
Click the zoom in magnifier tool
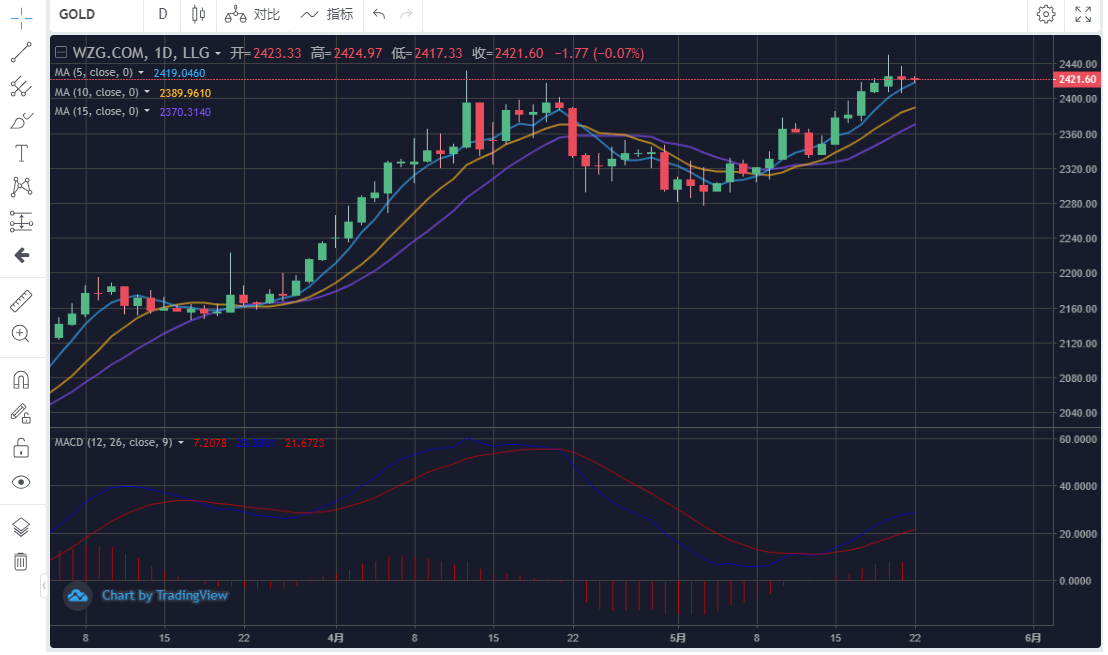point(21,334)
